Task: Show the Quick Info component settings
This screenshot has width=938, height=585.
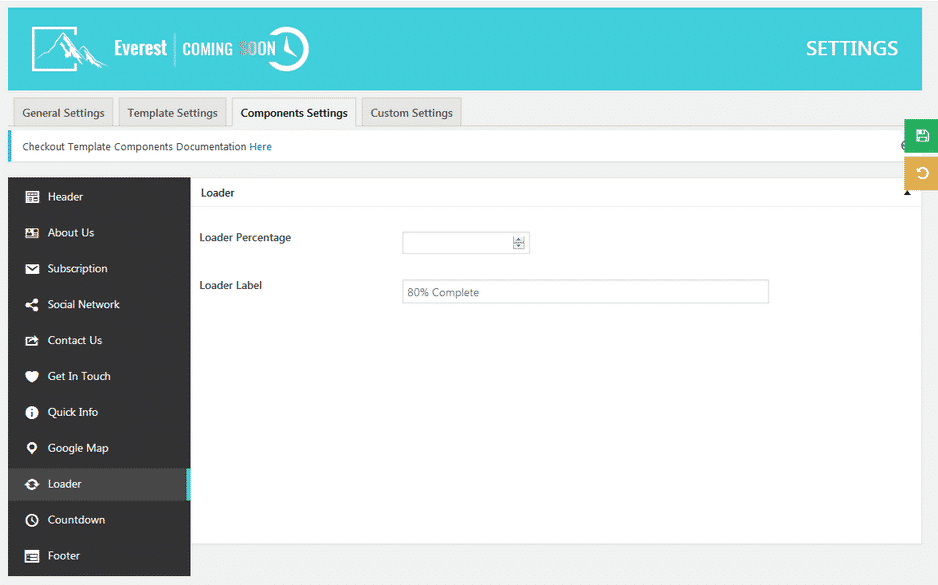Action: pos(99,412)
